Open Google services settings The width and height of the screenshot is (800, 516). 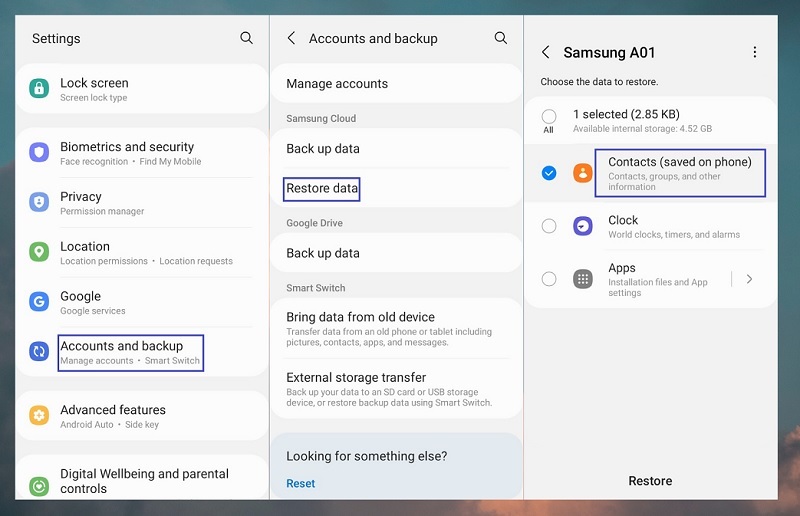pos(142,302)
